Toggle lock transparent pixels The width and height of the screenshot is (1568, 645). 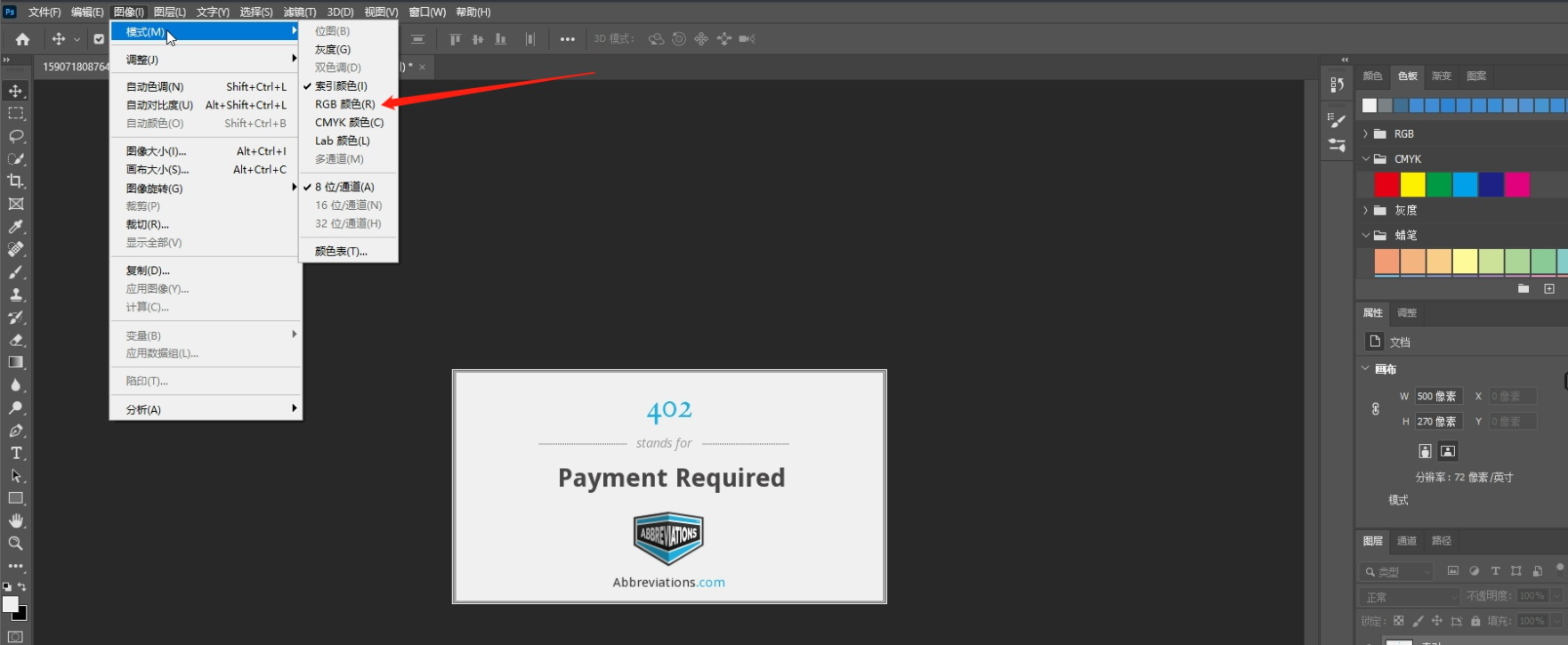pos(1399,621)
